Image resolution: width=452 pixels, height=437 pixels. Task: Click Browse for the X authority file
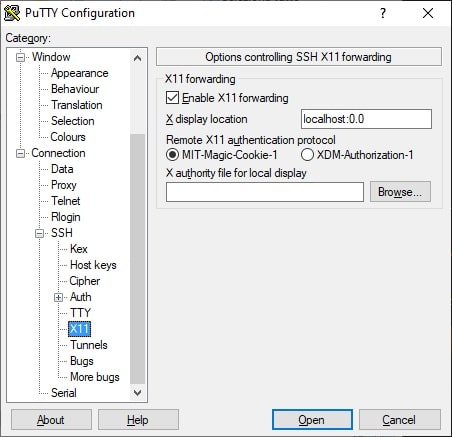click(x=400, y=192)
